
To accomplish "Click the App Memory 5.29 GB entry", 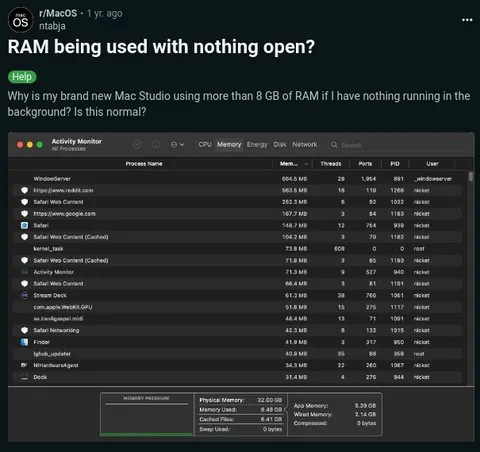I will pyautogui.click(x=335, y=406).
